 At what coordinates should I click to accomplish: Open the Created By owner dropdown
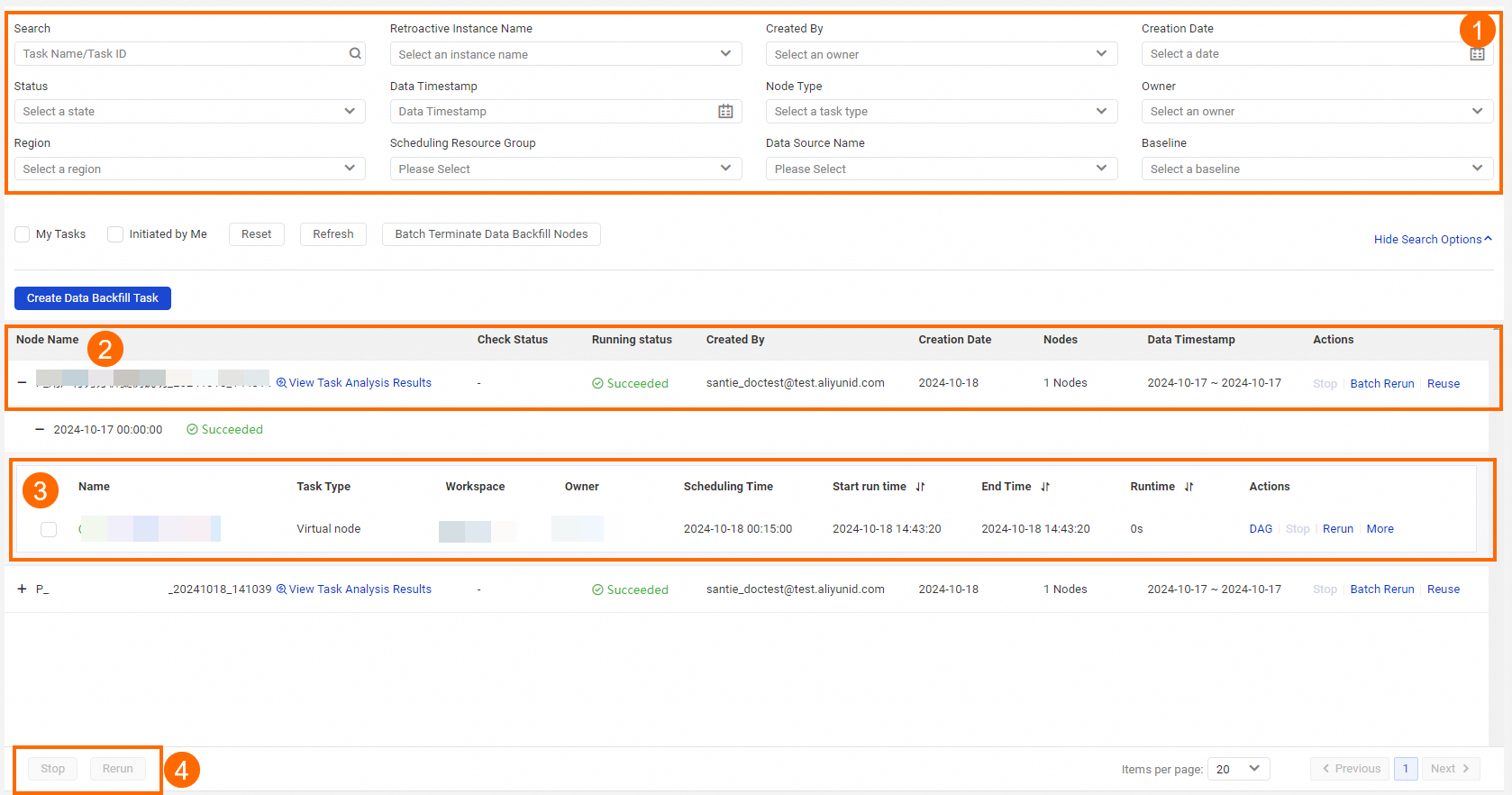click(942, 54)
